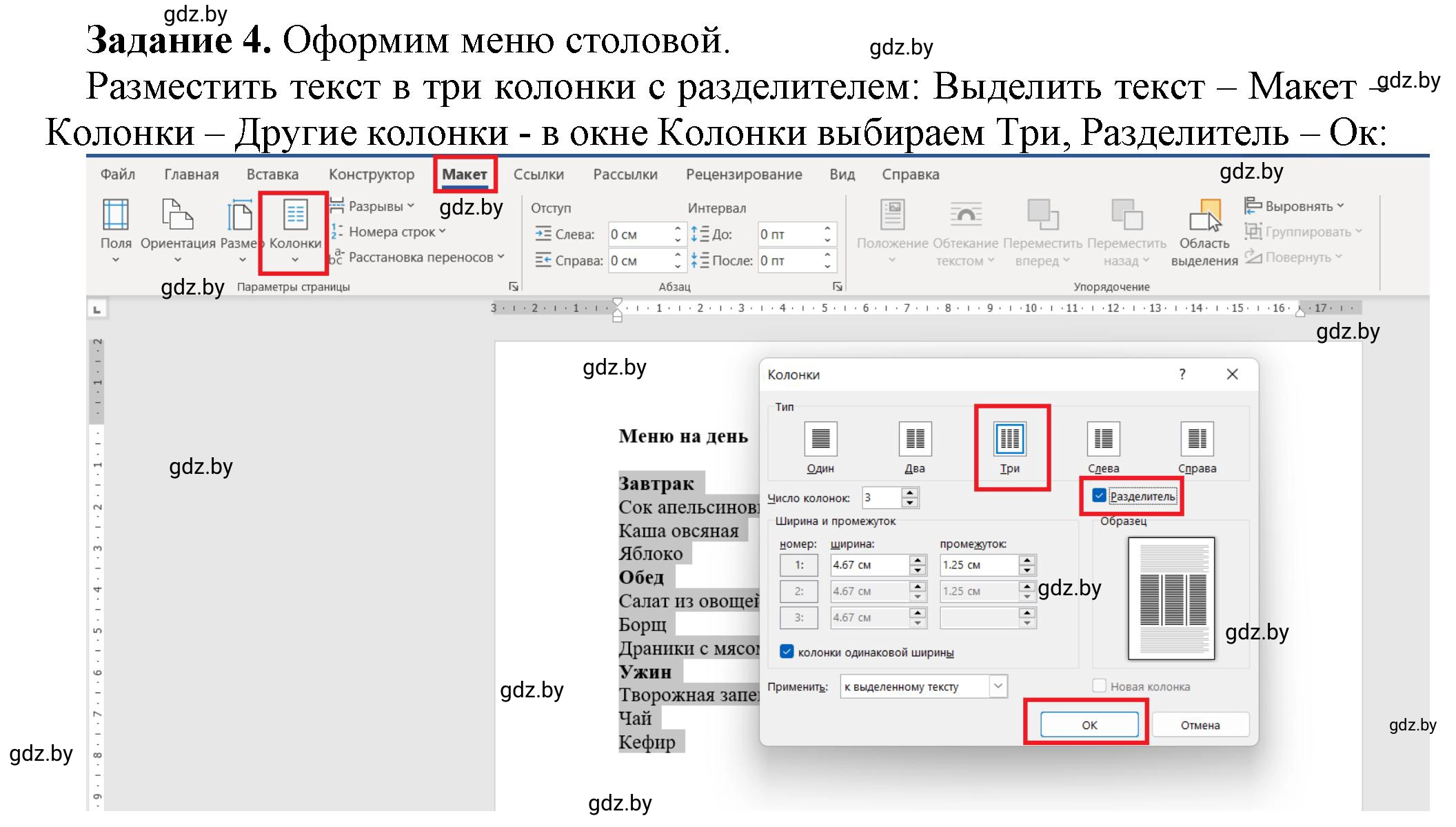Switch to the Вид tab
Image resolution: width=1456 pixels, height=827 pixels.
[842, 175]
